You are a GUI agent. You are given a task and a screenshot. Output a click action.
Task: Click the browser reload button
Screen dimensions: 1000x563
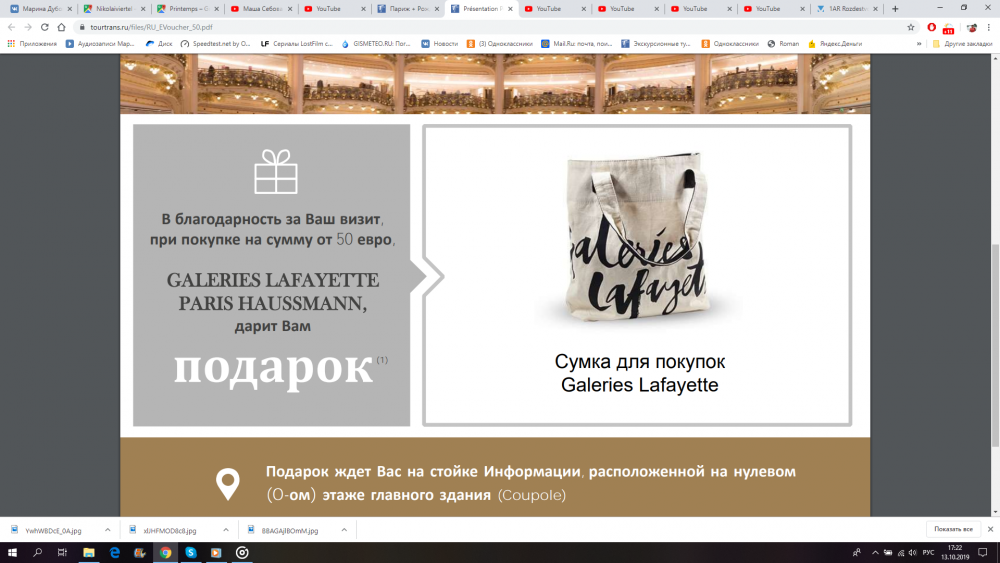click(x=46, y=27)
